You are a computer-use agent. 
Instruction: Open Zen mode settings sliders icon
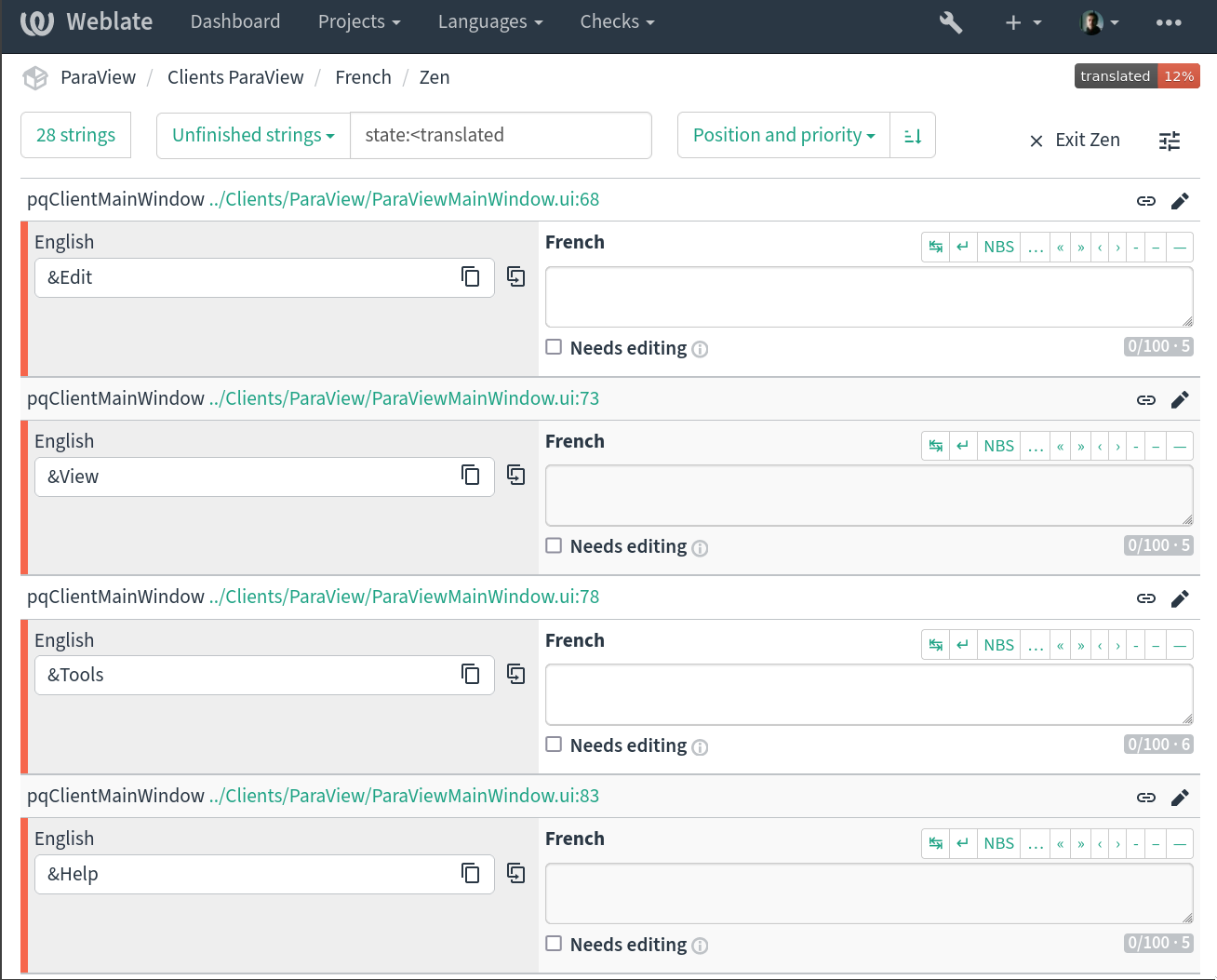1170,141
